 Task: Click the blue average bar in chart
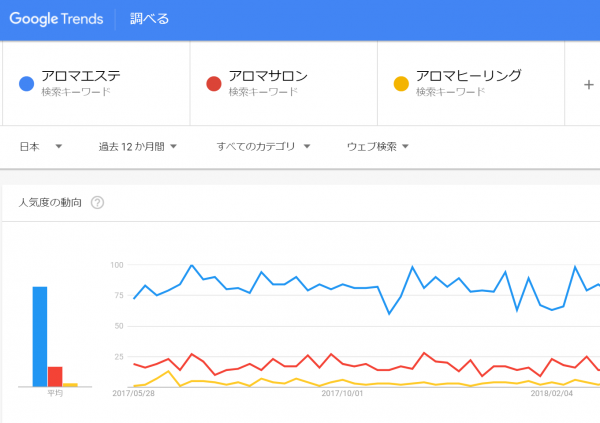coord(40,336)
